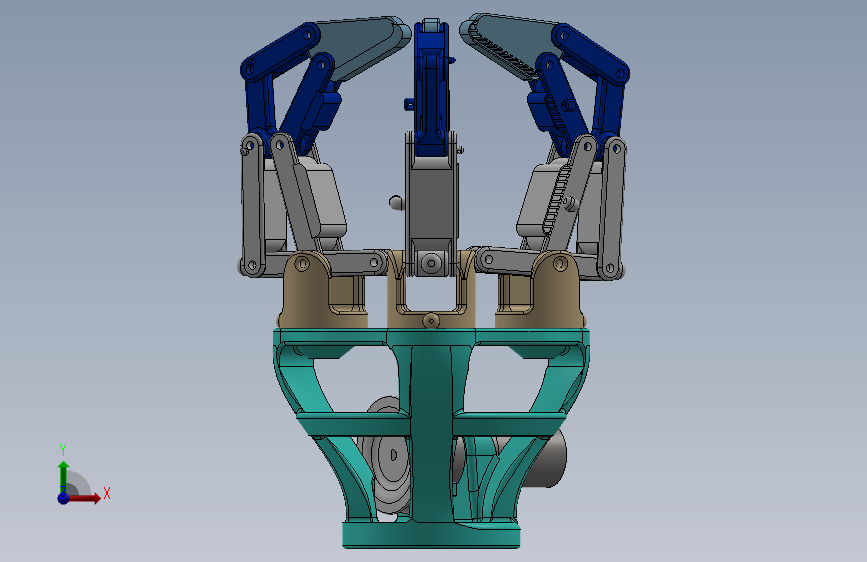Select the teal base frame of the gripper
Image resolution: width=867 pixels, height=562 pixels.
(431, 437)
